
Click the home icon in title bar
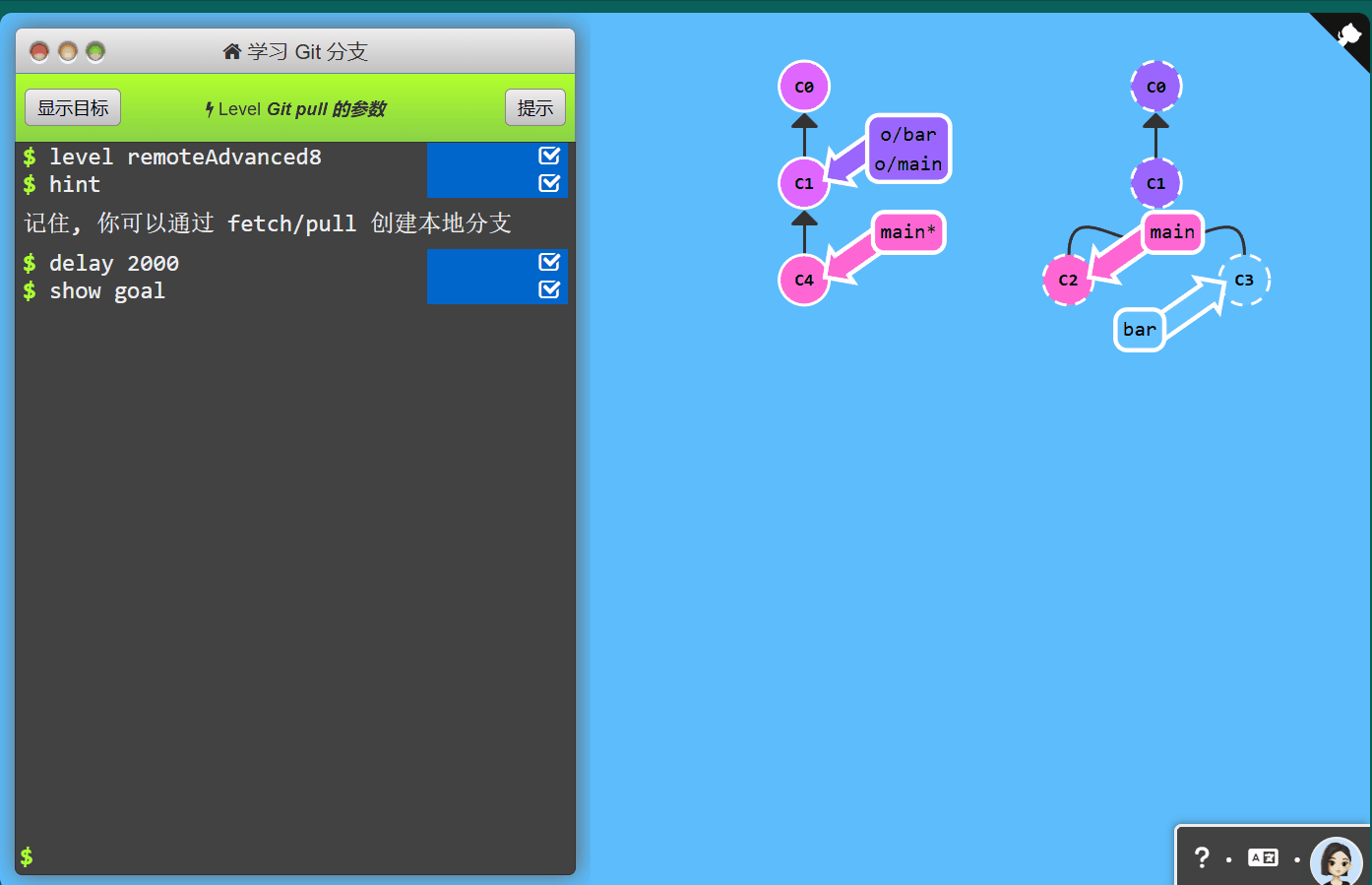coord(232,51)
